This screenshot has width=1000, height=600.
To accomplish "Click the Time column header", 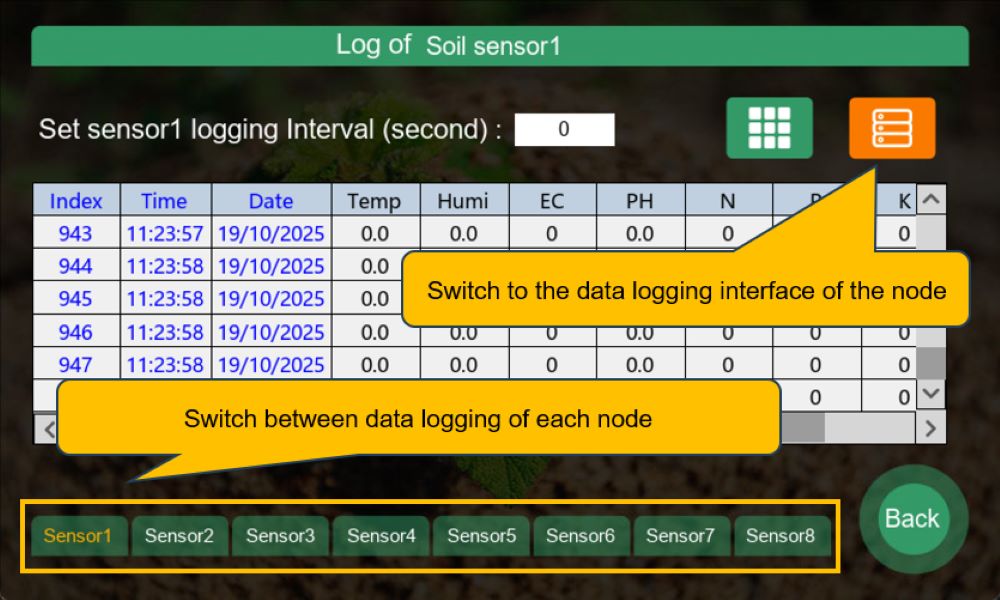I will pos(165,201).
